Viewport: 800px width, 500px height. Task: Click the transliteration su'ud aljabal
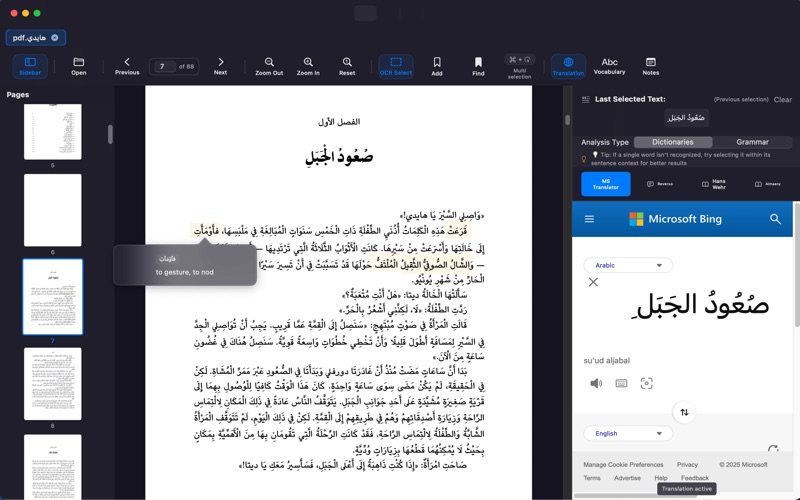(607, 361)
